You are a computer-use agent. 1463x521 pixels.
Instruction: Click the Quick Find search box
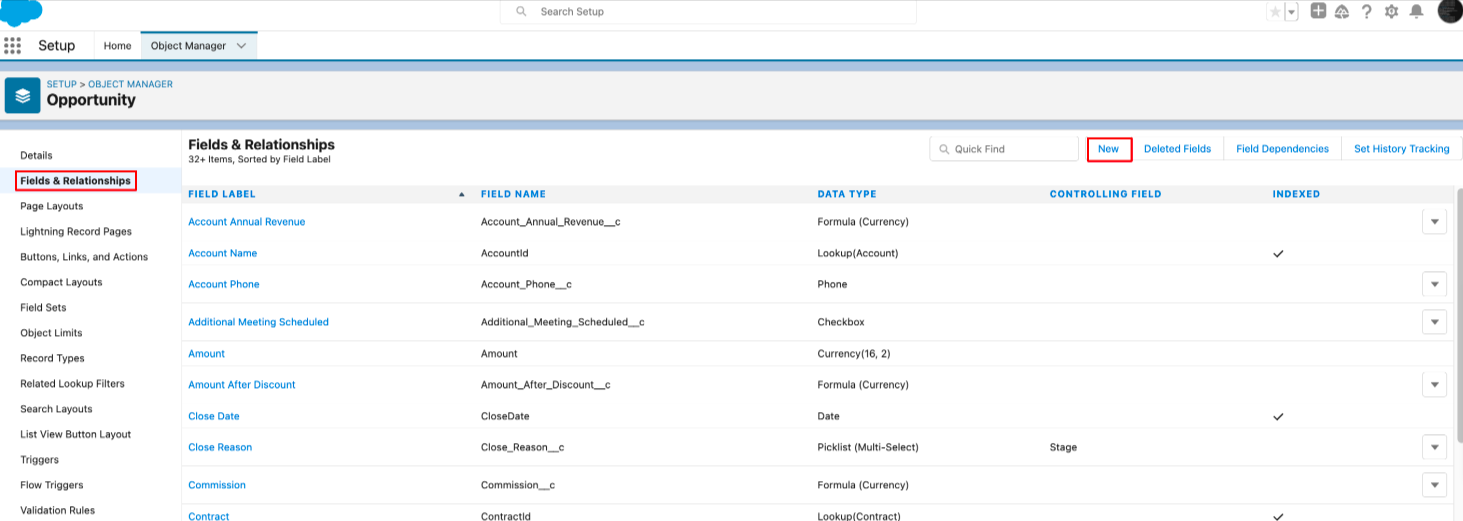pyautogui.click(x=1004, y=149)
